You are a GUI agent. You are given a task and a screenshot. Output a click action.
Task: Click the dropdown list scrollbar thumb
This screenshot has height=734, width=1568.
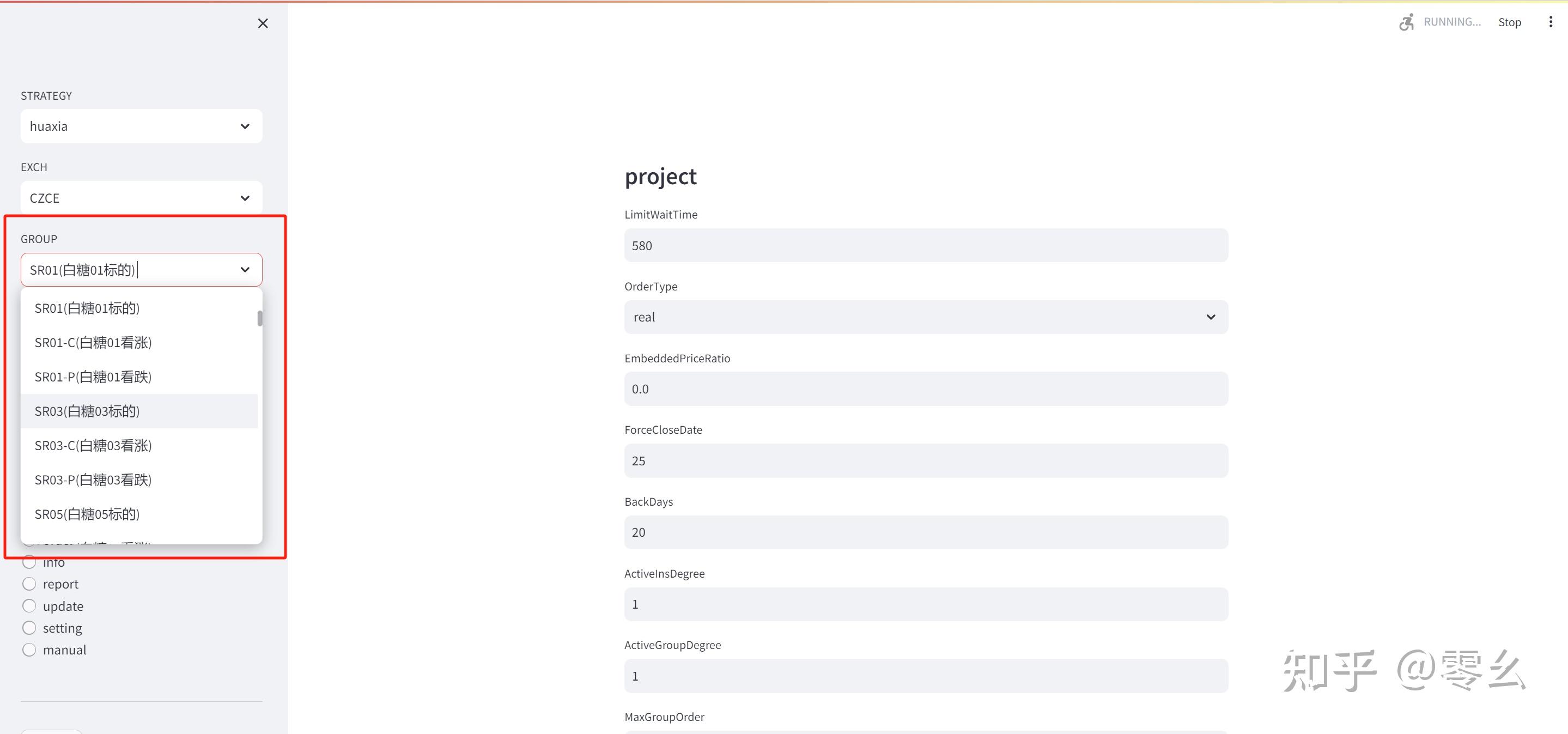tap(260, 318)
